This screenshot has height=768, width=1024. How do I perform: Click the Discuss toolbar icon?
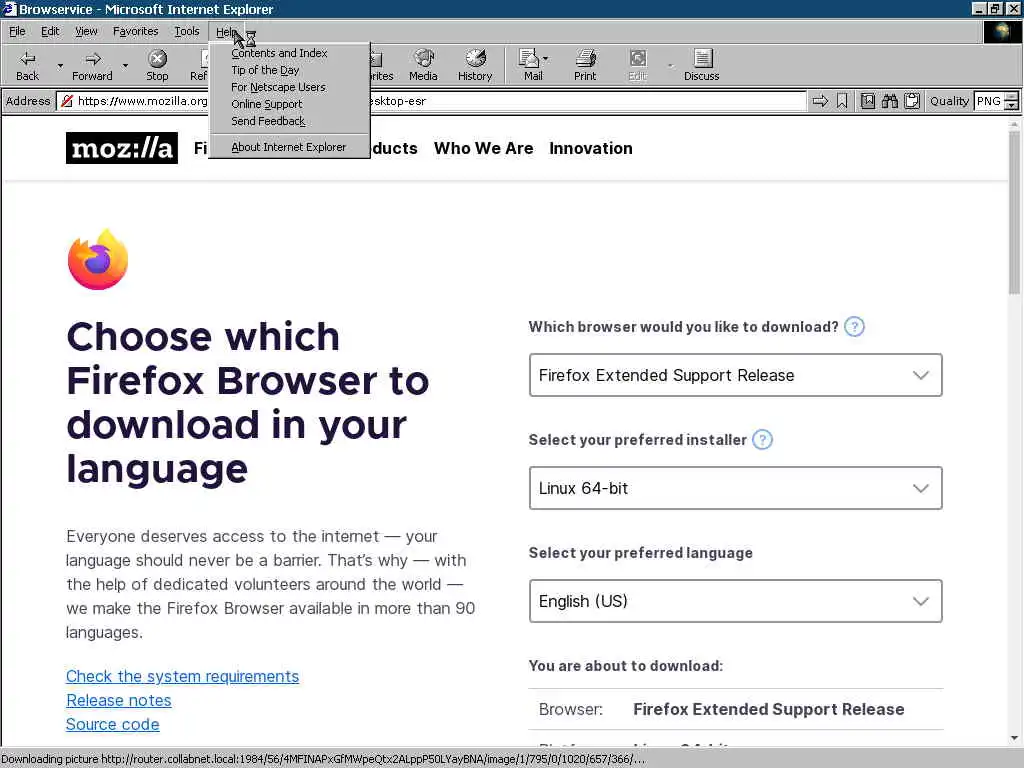coord(701,65)
